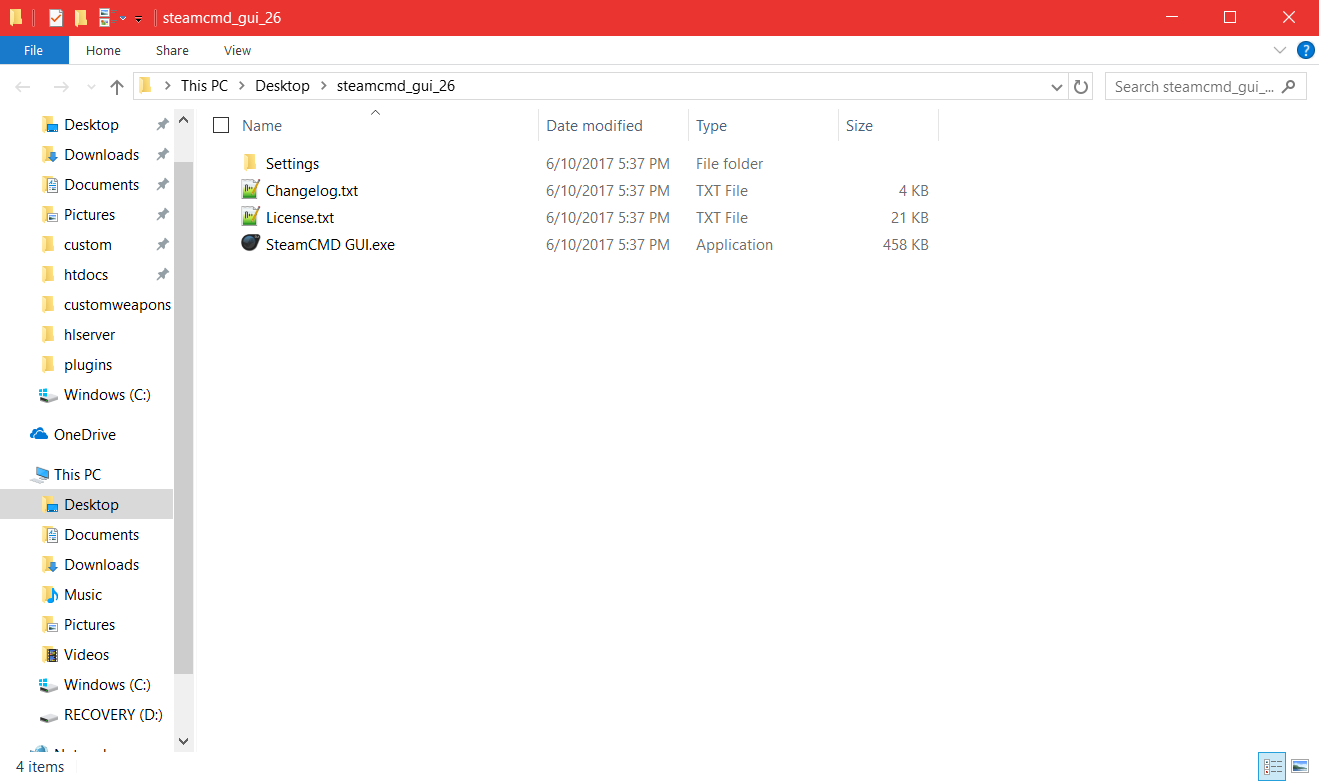Image resolution: width=1319 pixels, height=781 pixels.
Task: Sort by the Size column header
Action: pos(859,126)
